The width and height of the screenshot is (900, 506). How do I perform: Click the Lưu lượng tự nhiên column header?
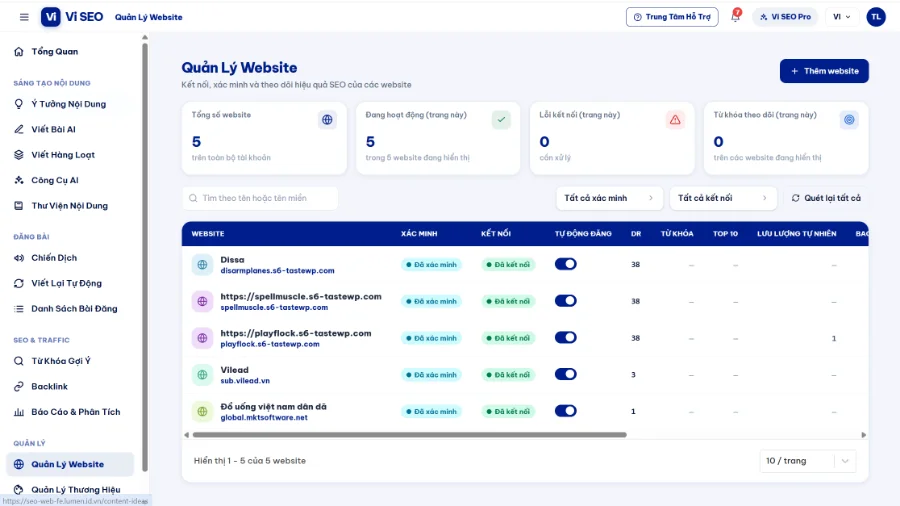coord(796,234)
